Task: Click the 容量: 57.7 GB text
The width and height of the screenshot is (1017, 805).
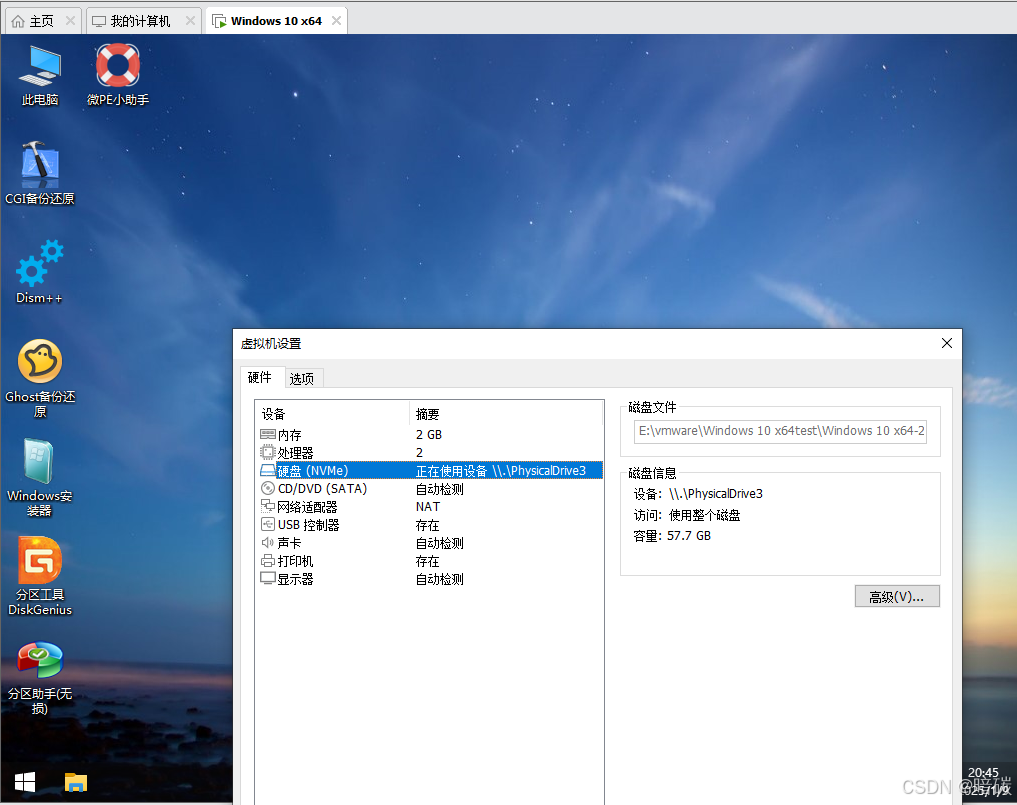Action: pos(672,536)
